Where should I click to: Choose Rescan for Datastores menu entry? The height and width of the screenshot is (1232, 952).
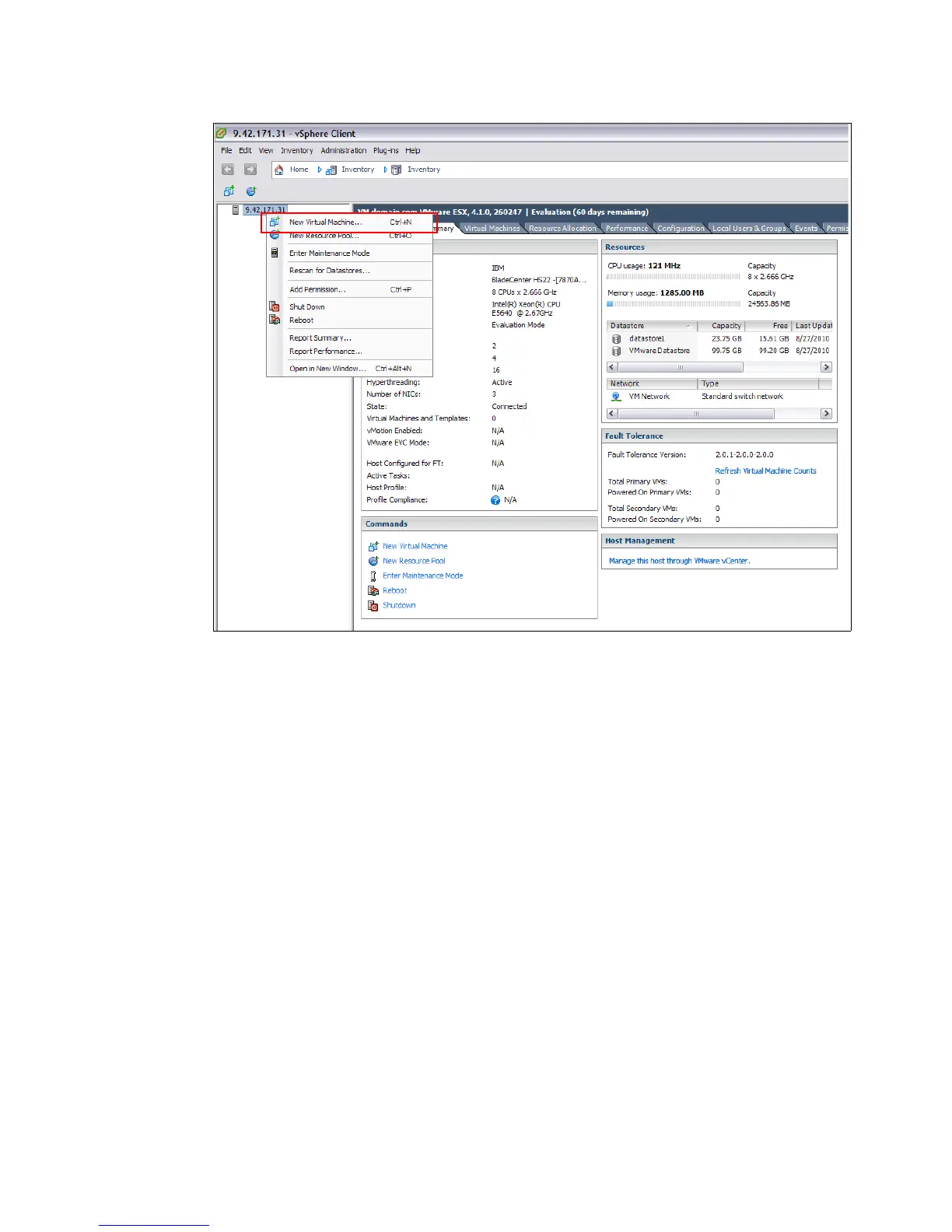tap(349, 271)
